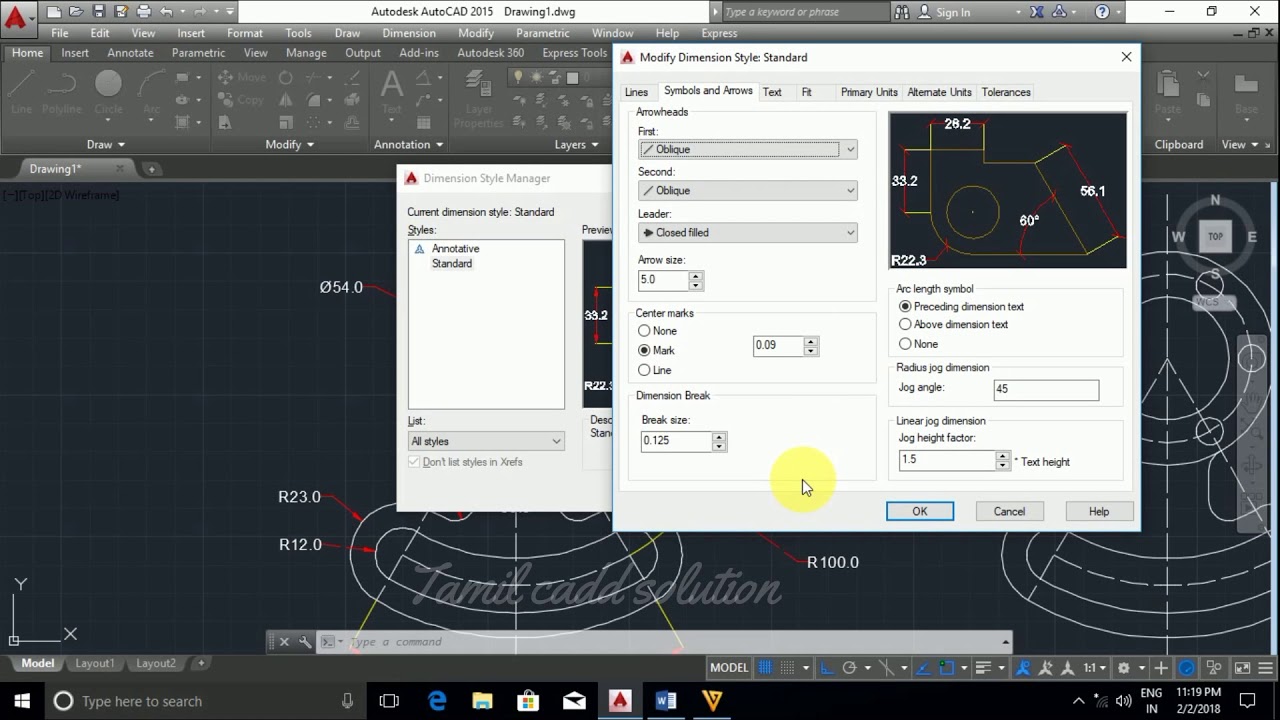
Task: Toggle object snap icon in status bar
Action: (947, 668)
